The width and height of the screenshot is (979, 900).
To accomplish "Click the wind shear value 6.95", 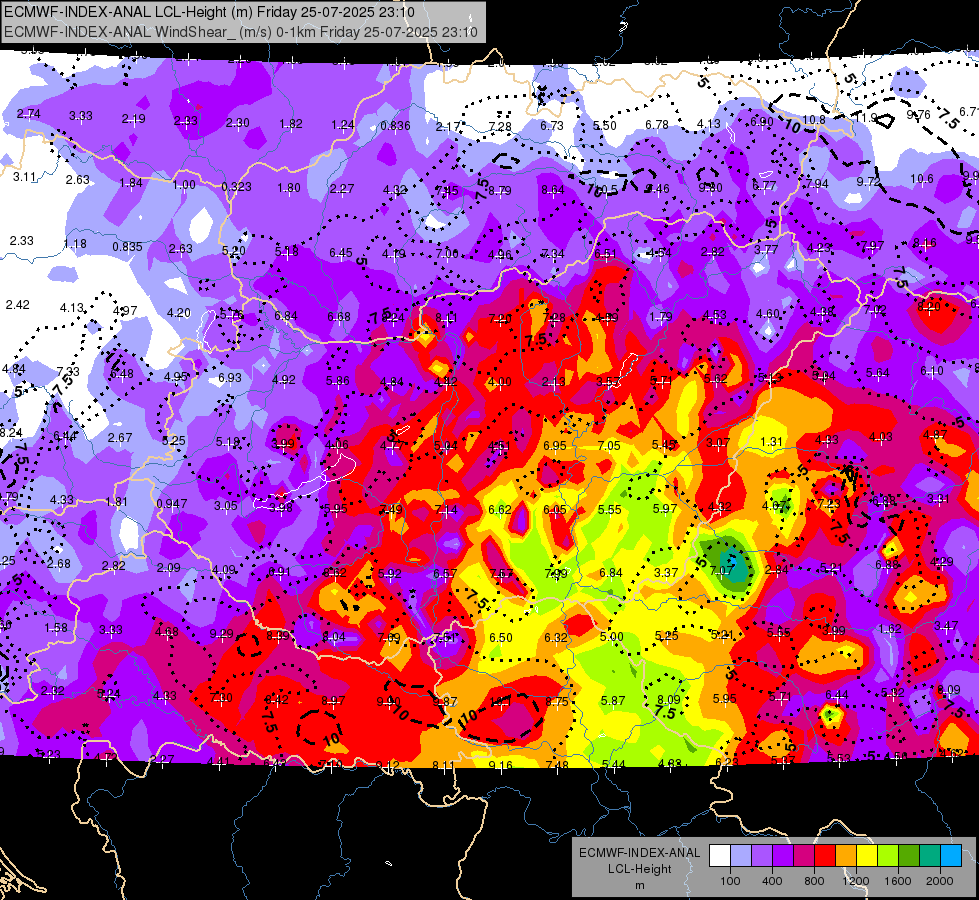I will click(554, 446).
